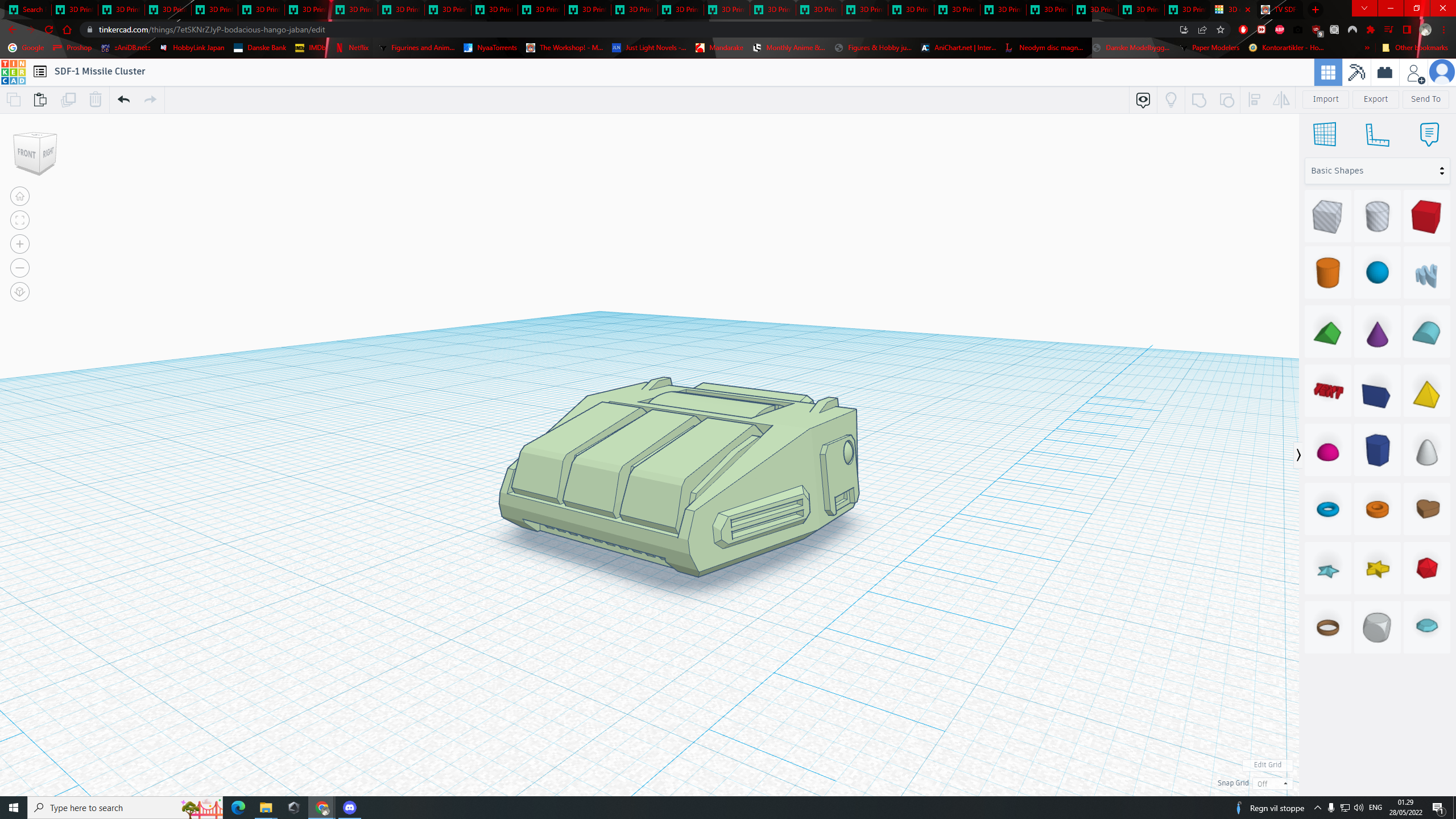
Task: Select the red Box shape
Action: click(x=1426, y=217)
